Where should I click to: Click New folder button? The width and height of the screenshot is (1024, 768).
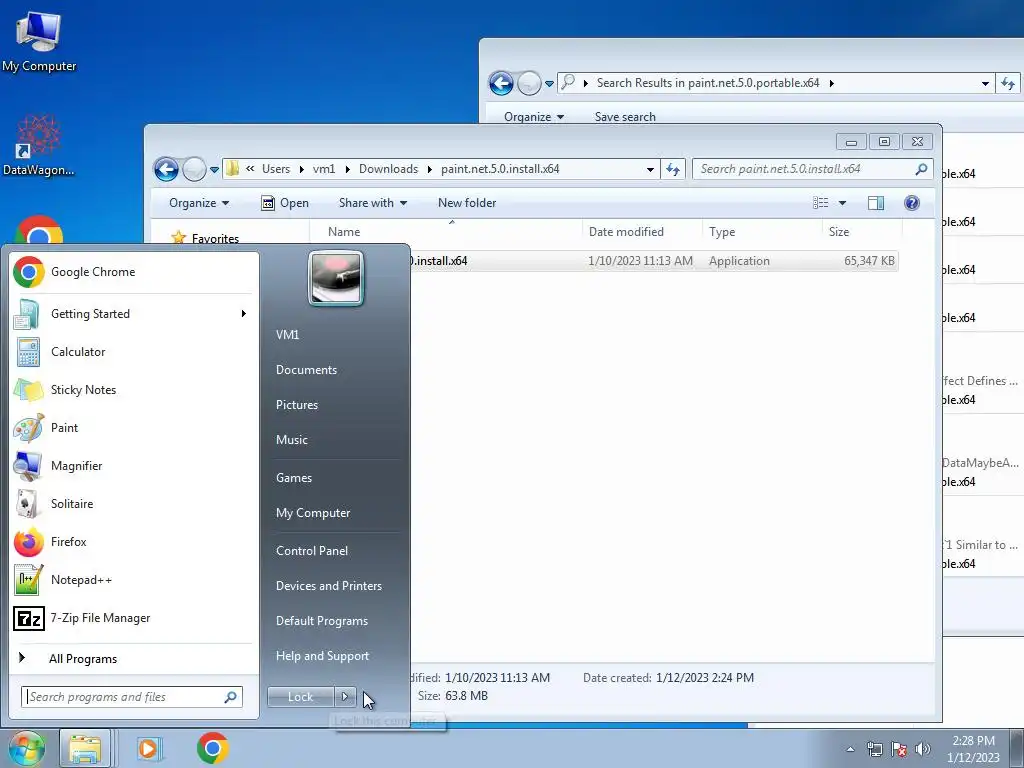(x=467, y=203)
